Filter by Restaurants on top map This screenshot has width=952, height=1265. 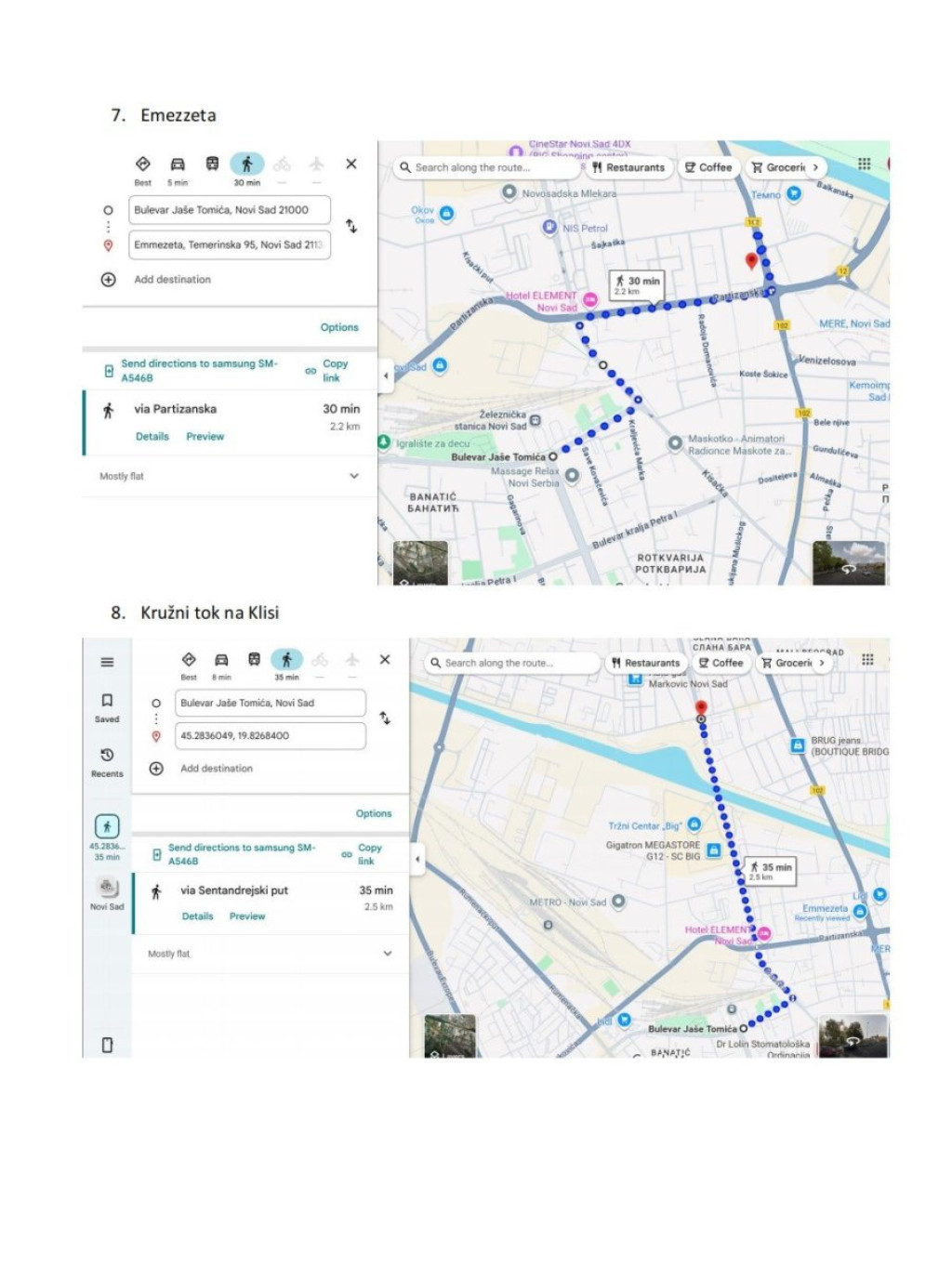[x=628, y=167]
